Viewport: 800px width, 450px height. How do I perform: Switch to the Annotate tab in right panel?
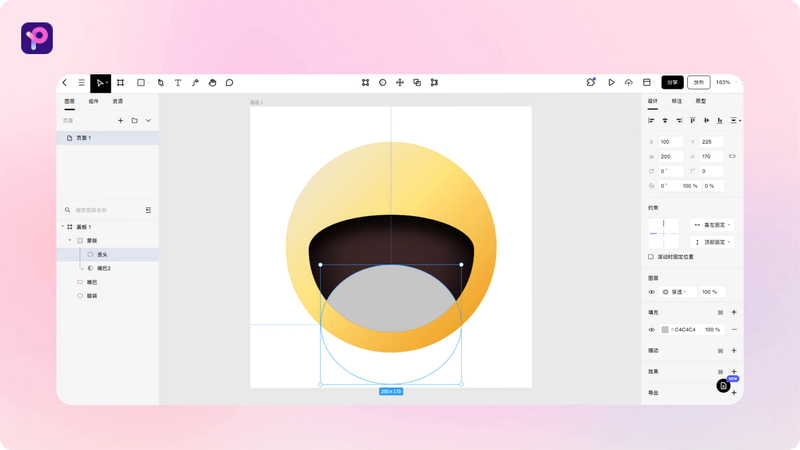677,102
